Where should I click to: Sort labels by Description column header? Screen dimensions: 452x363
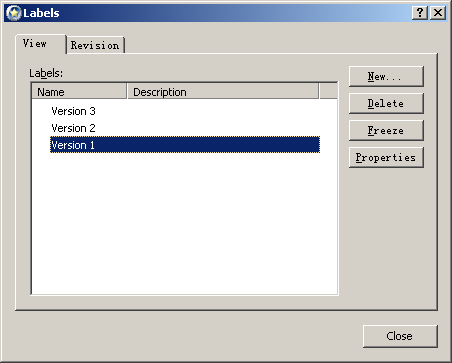pyautogui.click(x=223, y=92)
